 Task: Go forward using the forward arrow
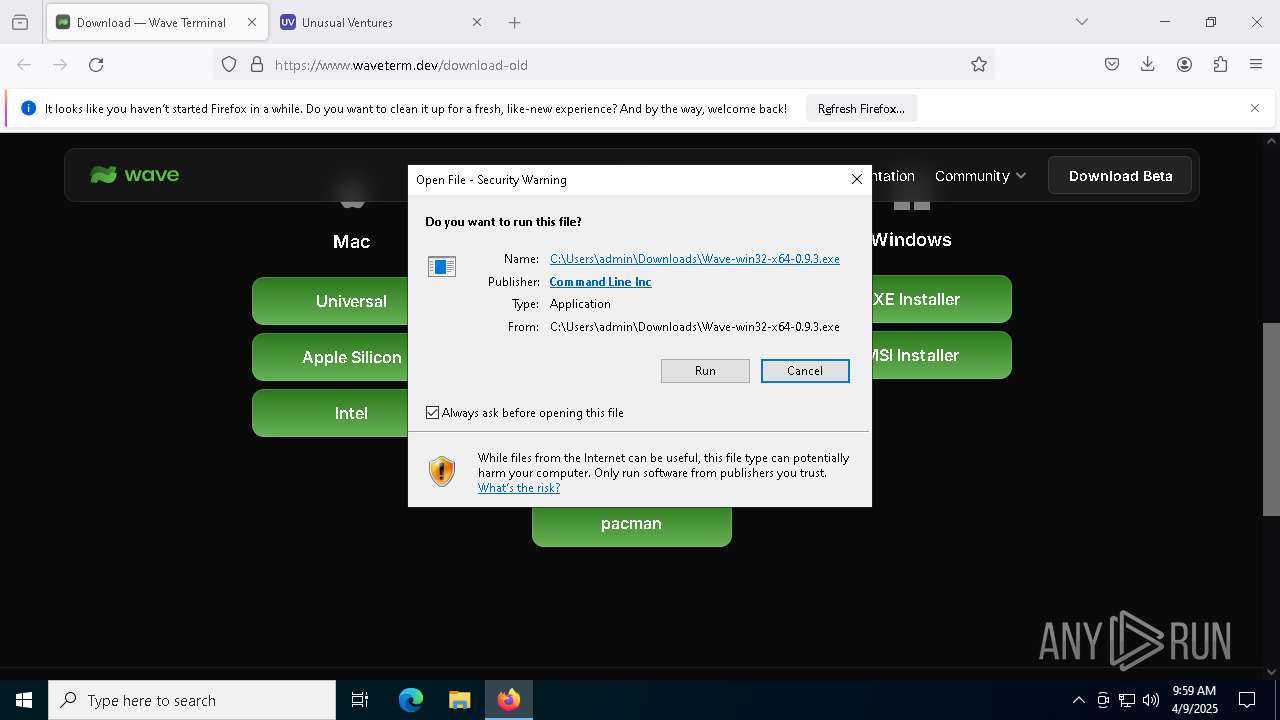coord(60,65)
